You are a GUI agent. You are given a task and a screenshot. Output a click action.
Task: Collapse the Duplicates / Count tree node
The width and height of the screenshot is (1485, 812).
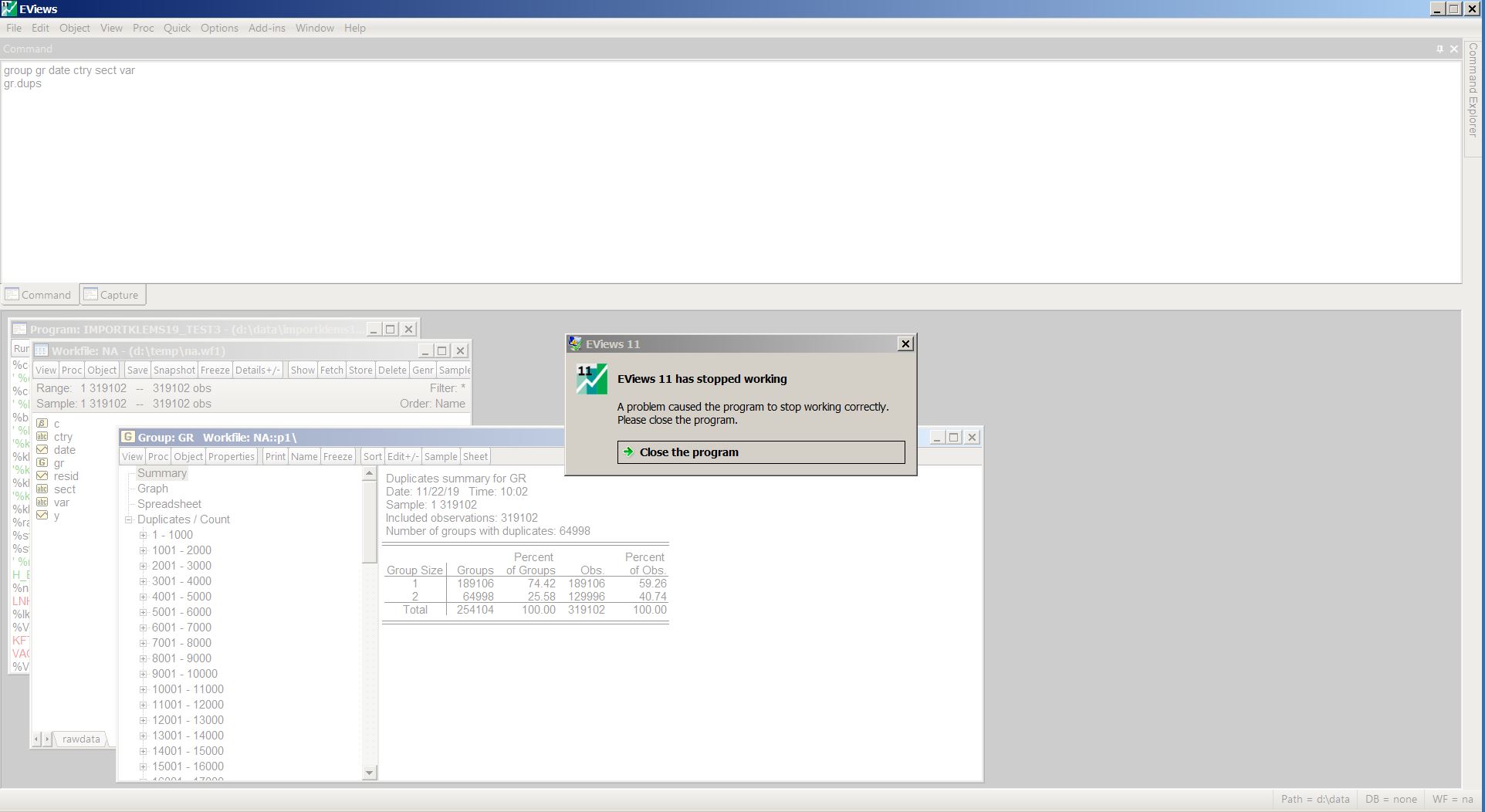129,519
